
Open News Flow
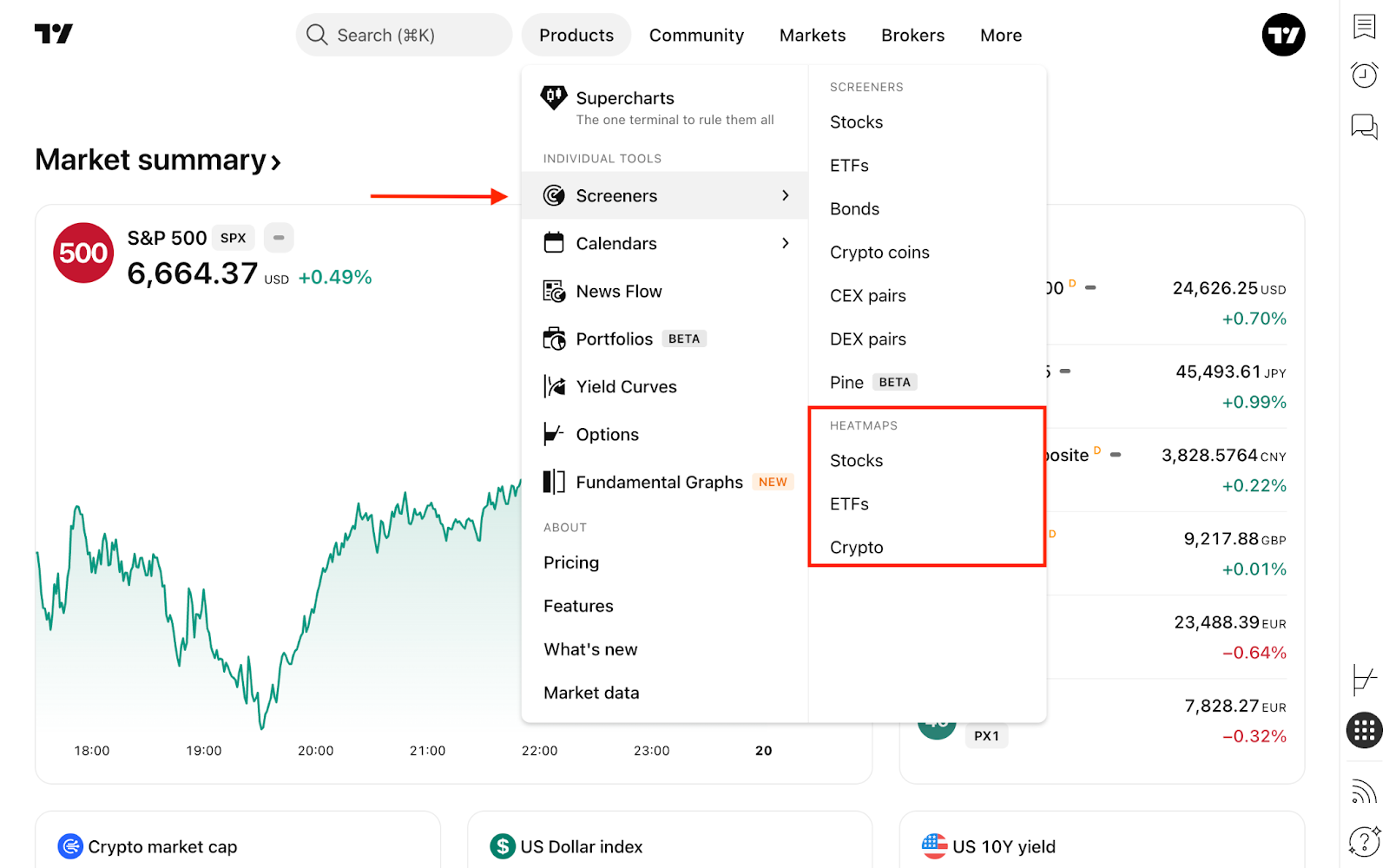pos(665,291)
